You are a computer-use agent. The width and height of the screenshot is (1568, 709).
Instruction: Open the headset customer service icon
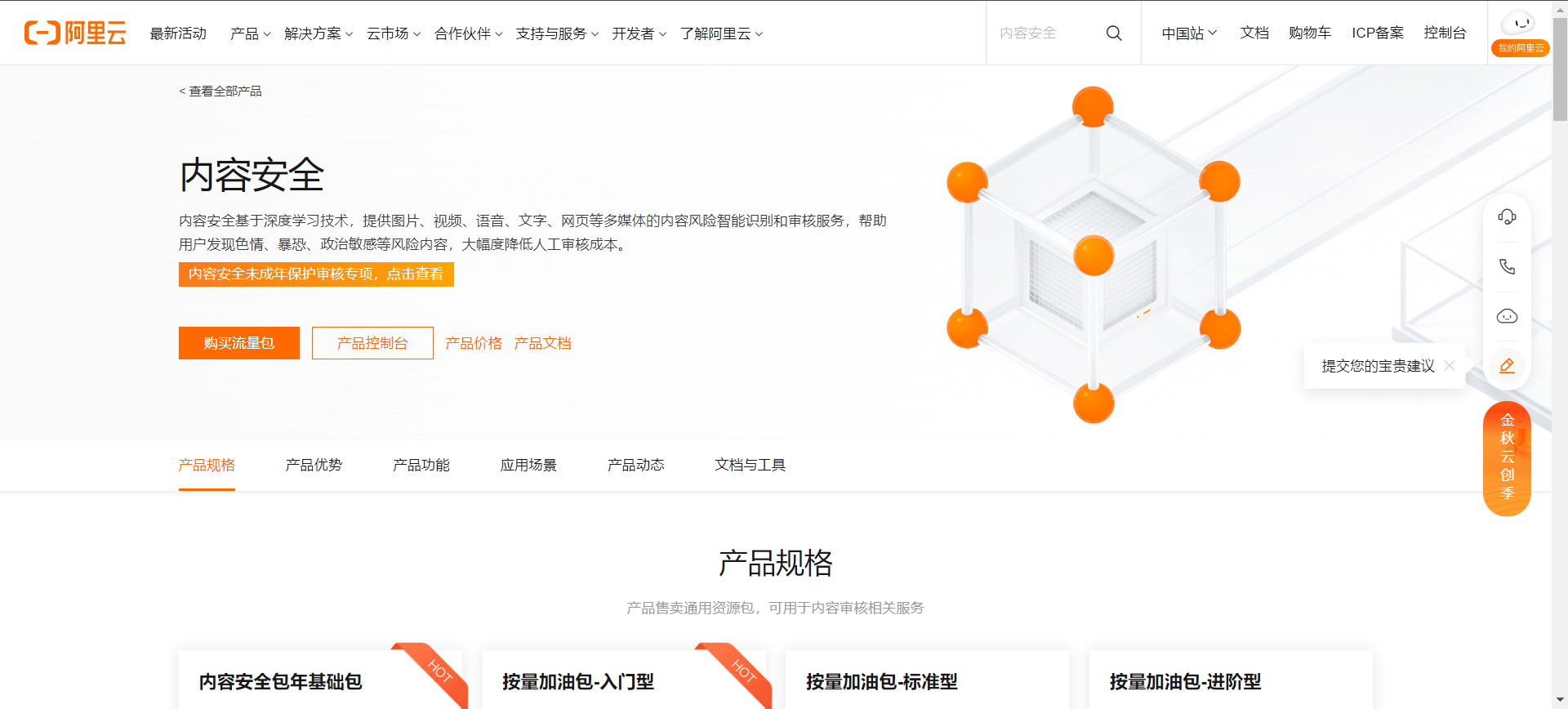coord(1507,216)
